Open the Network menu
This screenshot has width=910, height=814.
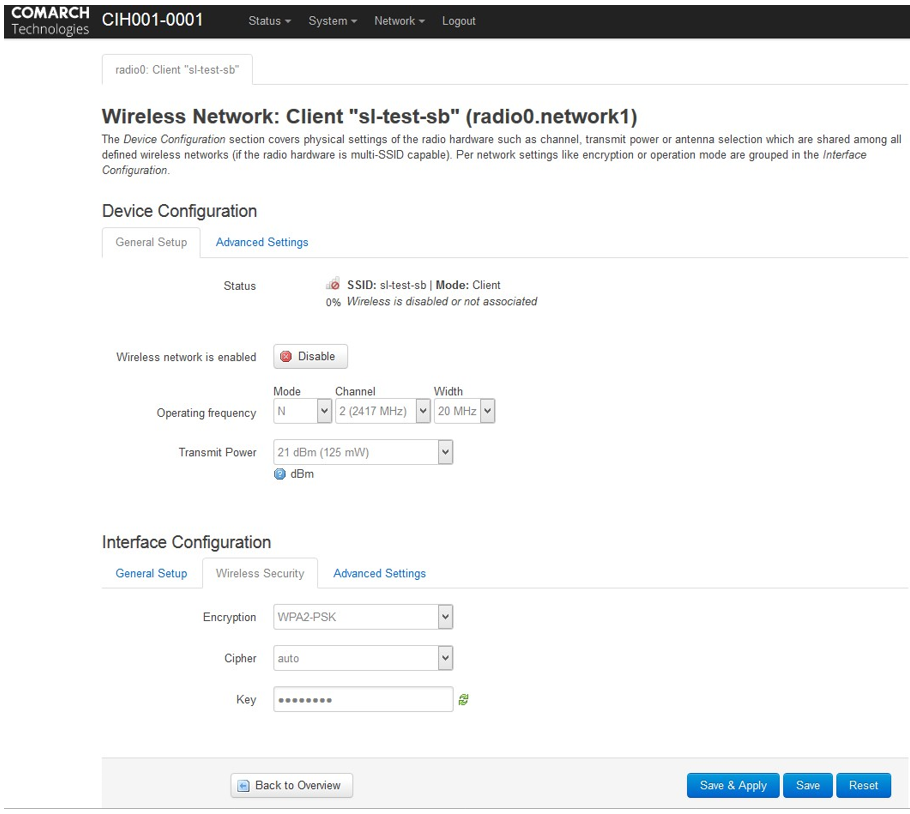coord(399,21)
